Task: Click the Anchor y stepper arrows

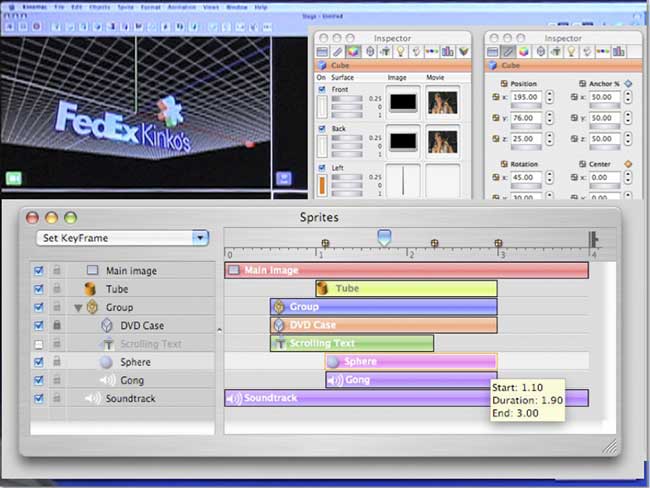Action: tap(628, 118)
